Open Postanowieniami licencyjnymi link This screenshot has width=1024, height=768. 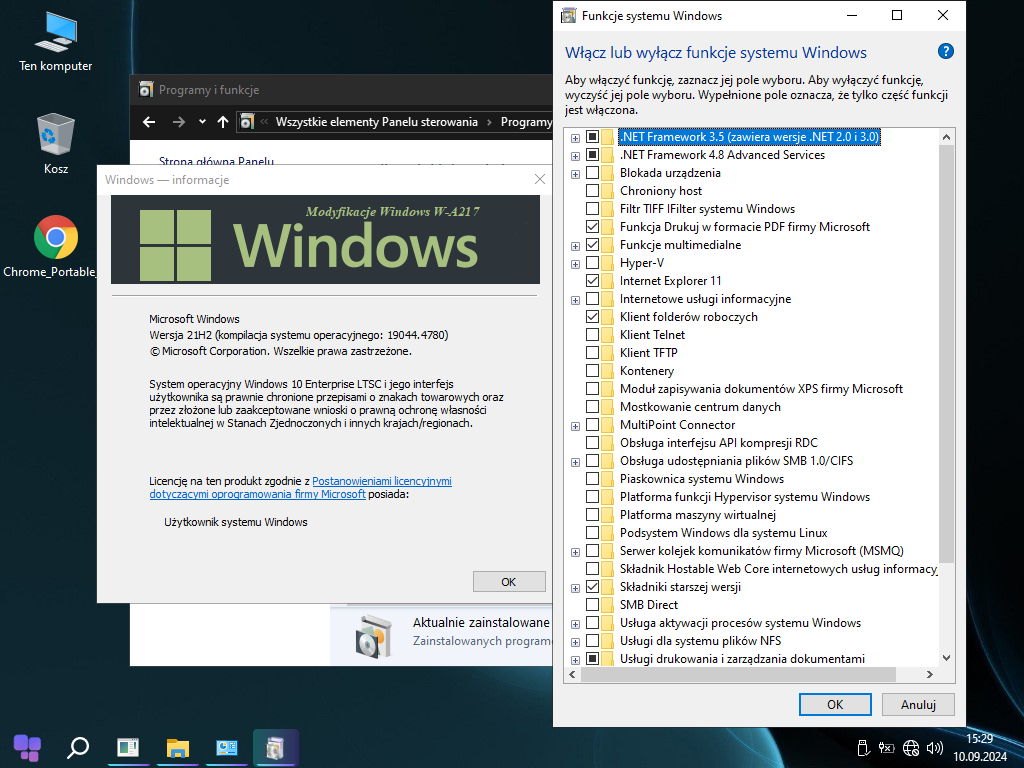tap(382, 481)
